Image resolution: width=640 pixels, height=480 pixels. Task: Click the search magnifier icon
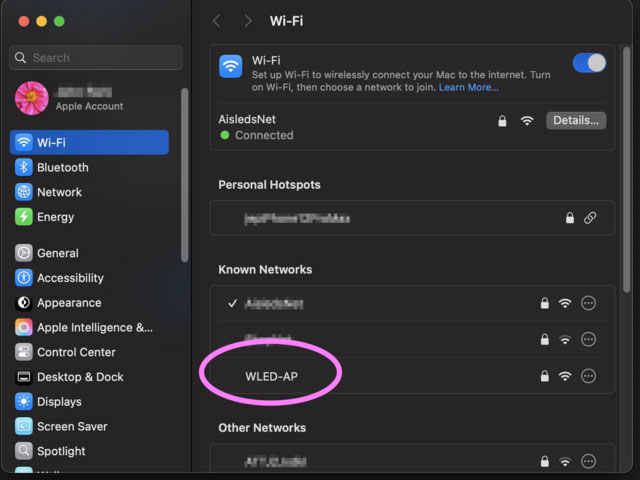point(20,58)
